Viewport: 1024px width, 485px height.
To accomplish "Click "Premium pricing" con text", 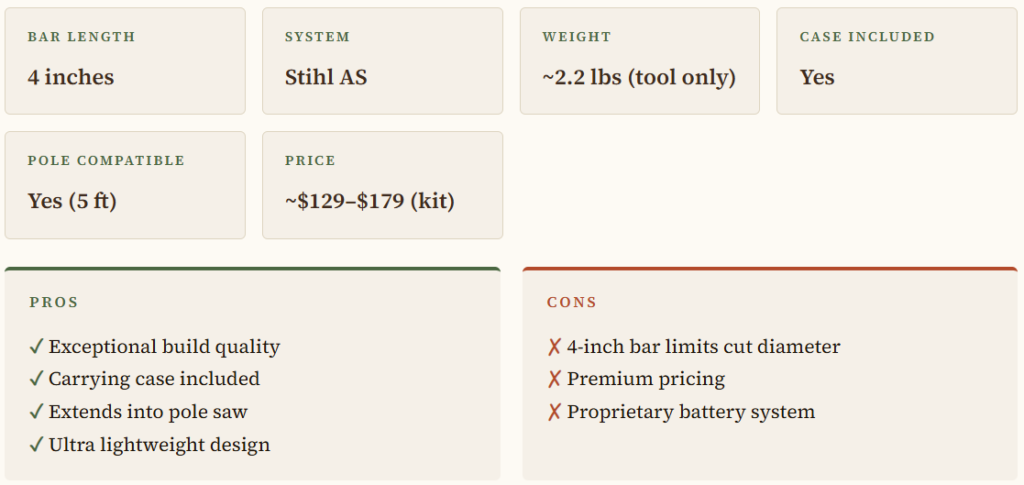I will 646,379.
